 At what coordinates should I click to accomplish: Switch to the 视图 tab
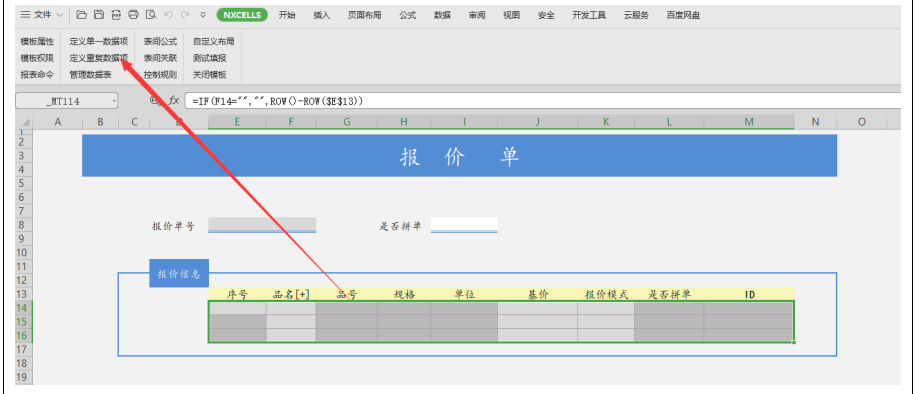(511, 15)
